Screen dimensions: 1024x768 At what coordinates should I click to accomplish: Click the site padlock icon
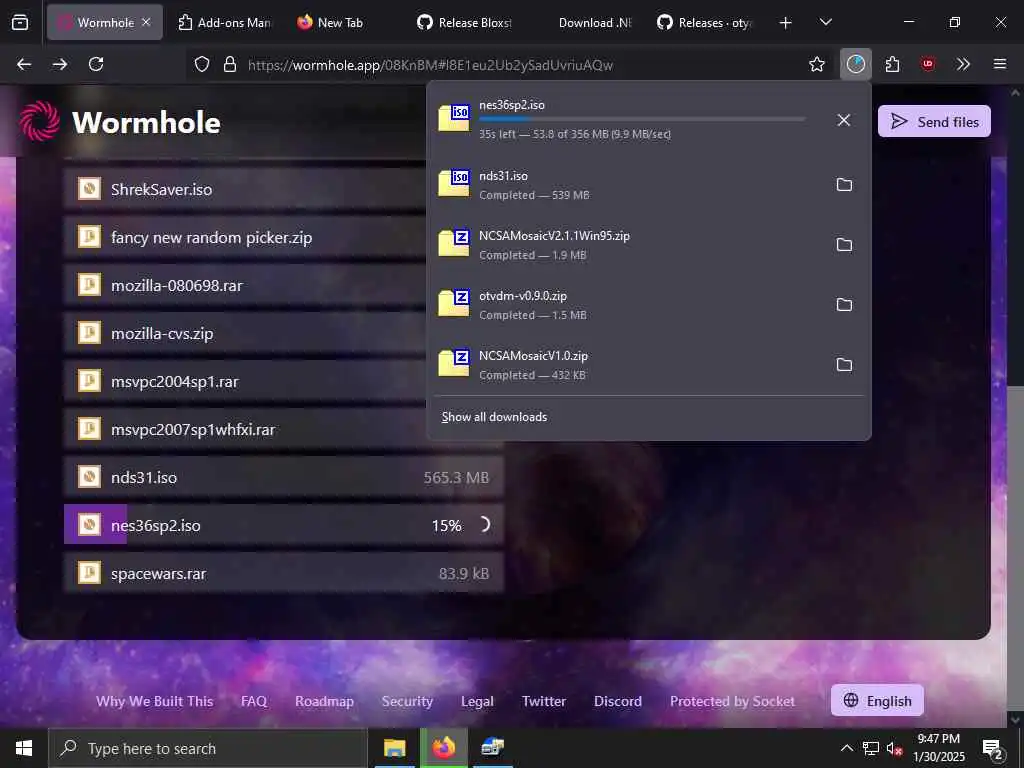pyautogui.click(x=230, y=64)
